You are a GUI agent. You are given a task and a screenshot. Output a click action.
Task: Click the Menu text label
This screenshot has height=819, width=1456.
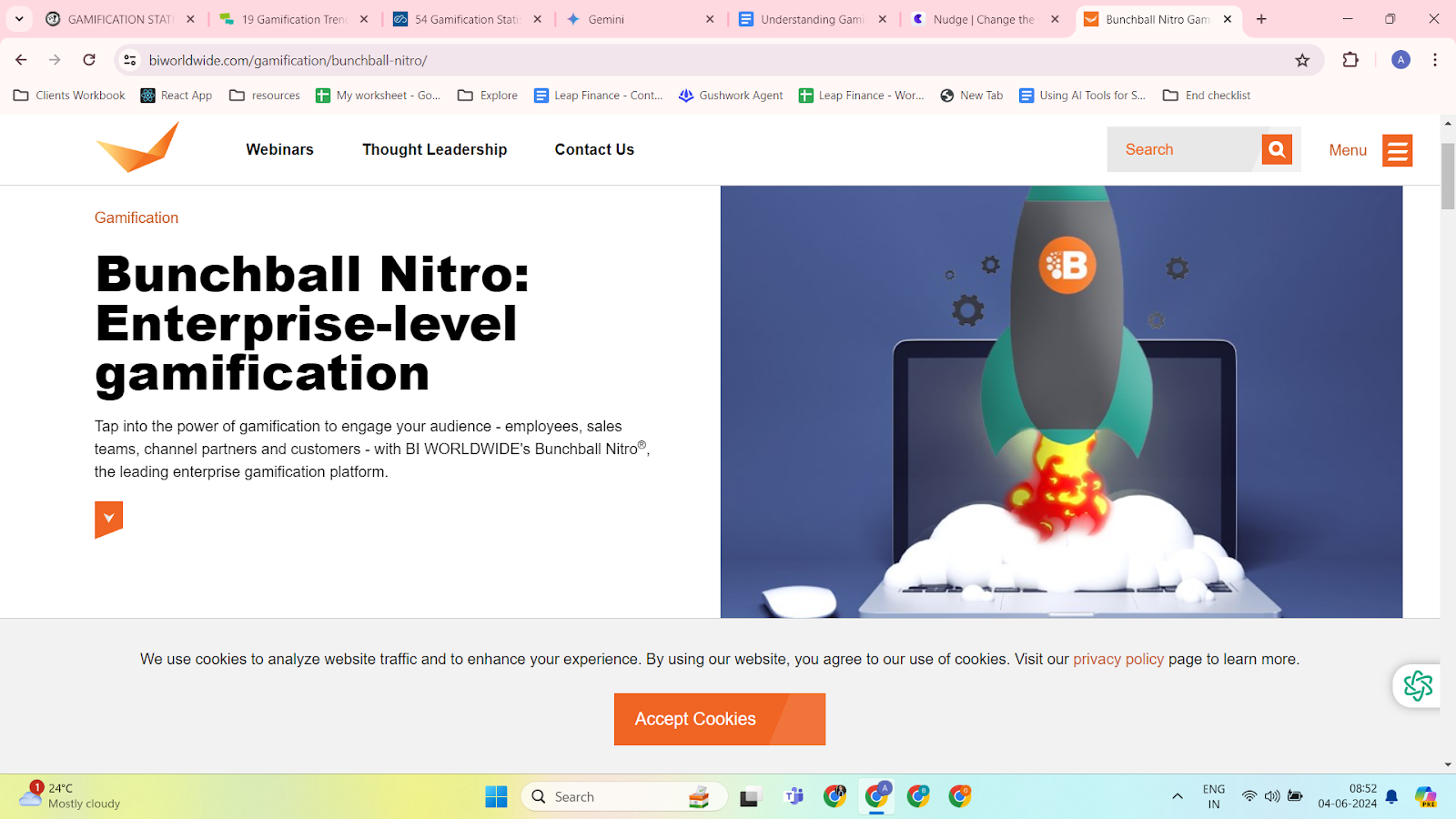[1348, 150]
